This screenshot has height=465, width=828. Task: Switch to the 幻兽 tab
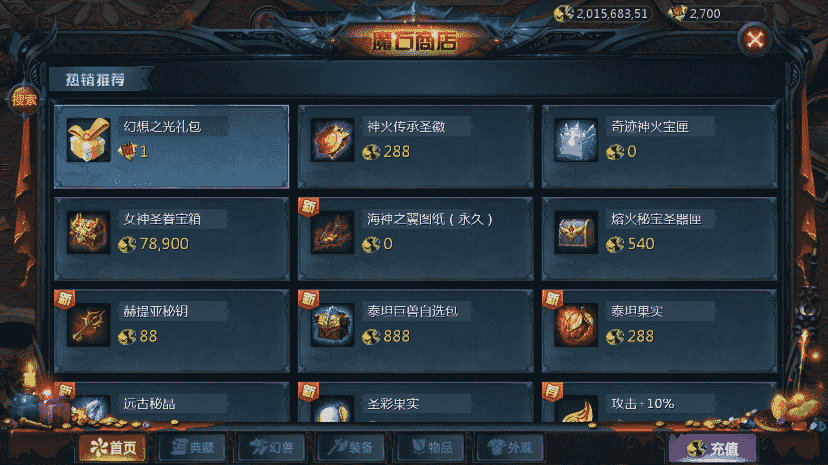tap(271, 448)
